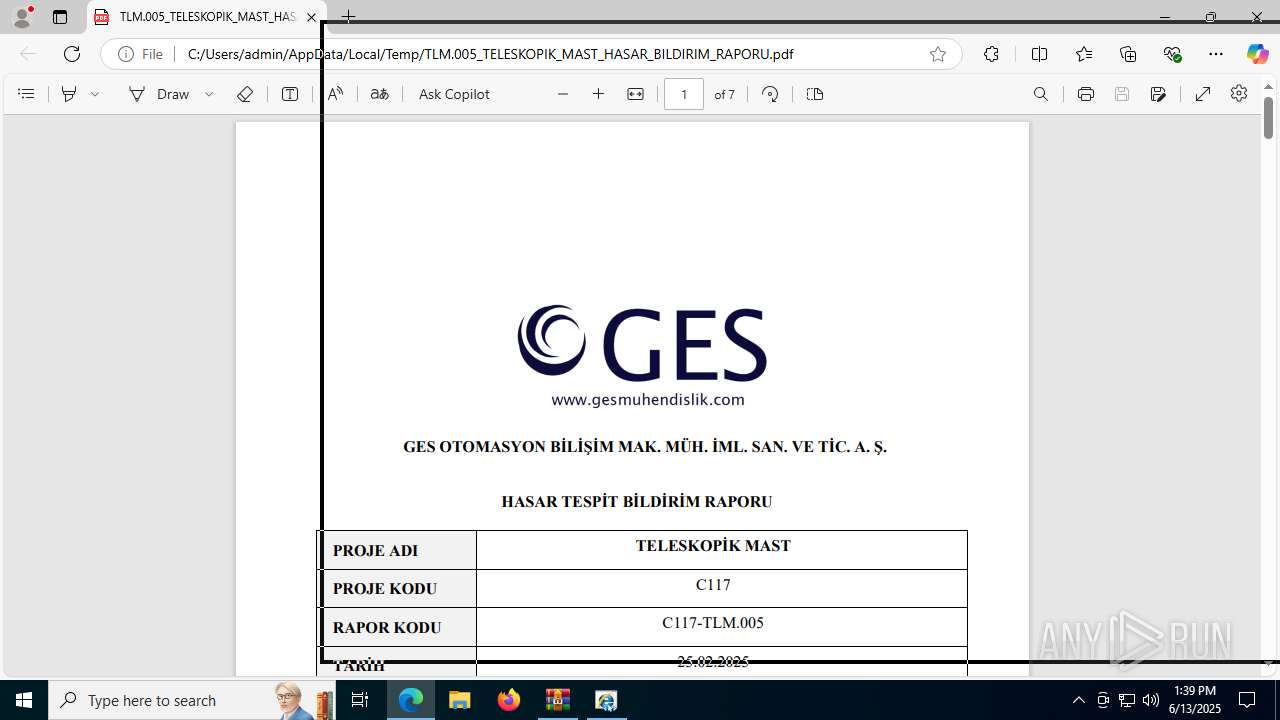Refresh the current page
The width and height of the screenshot is (1280, 720).
tap(72, 54)
